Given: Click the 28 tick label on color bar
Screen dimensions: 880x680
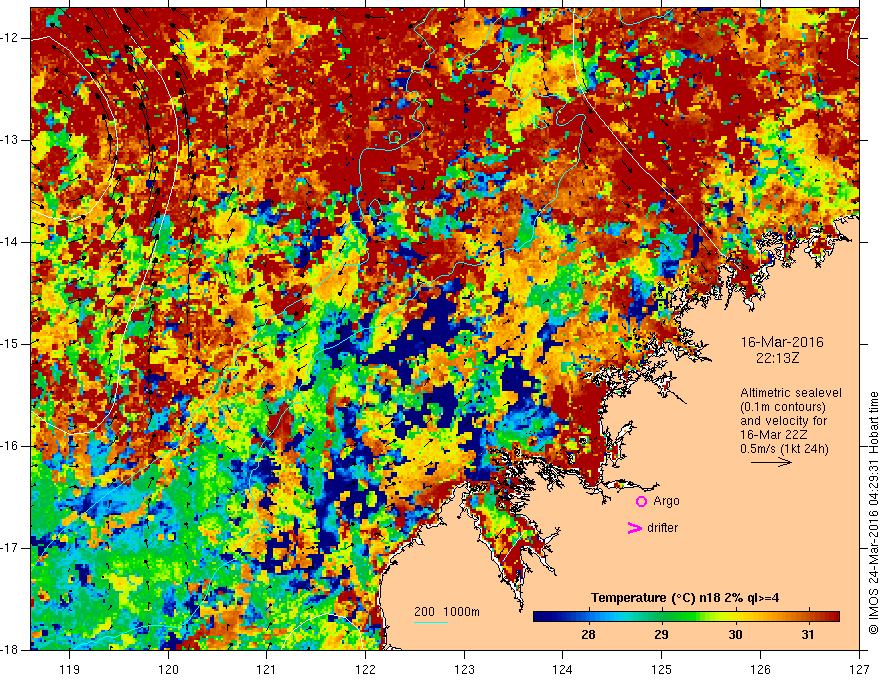Looking at the screenshot, I should coord(588,635).
